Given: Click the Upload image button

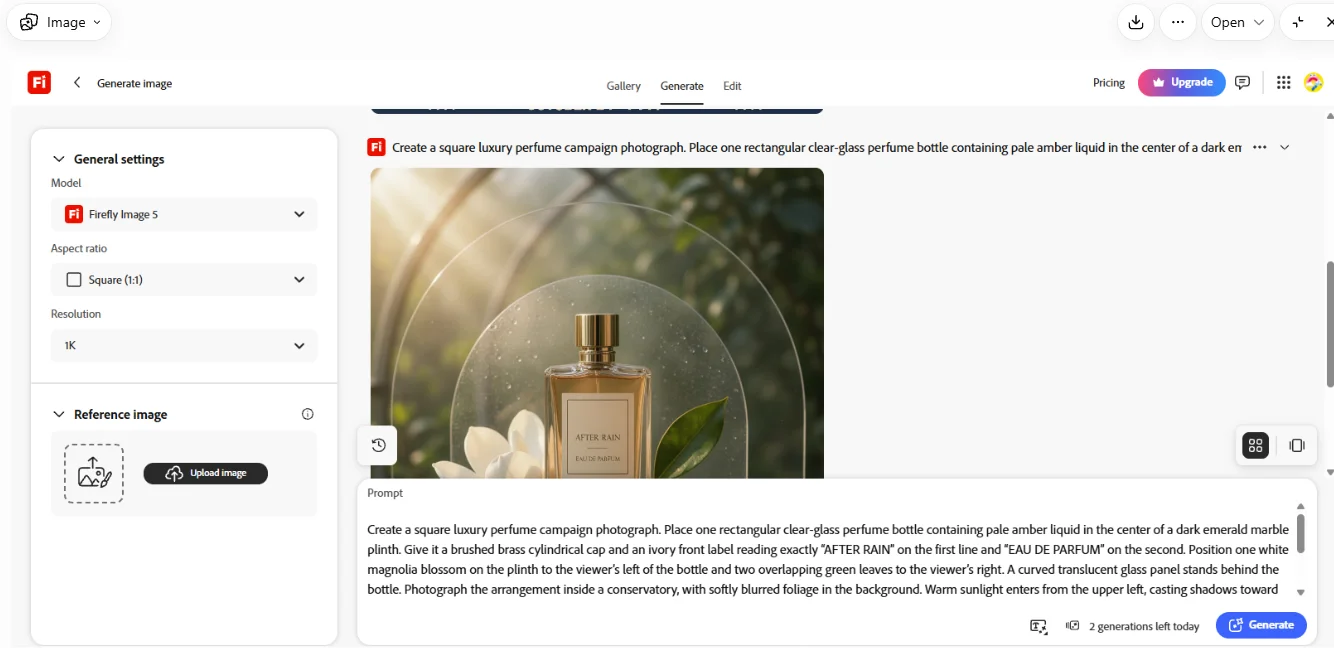Looking at the screenshot, I should (x=206, y=473).
